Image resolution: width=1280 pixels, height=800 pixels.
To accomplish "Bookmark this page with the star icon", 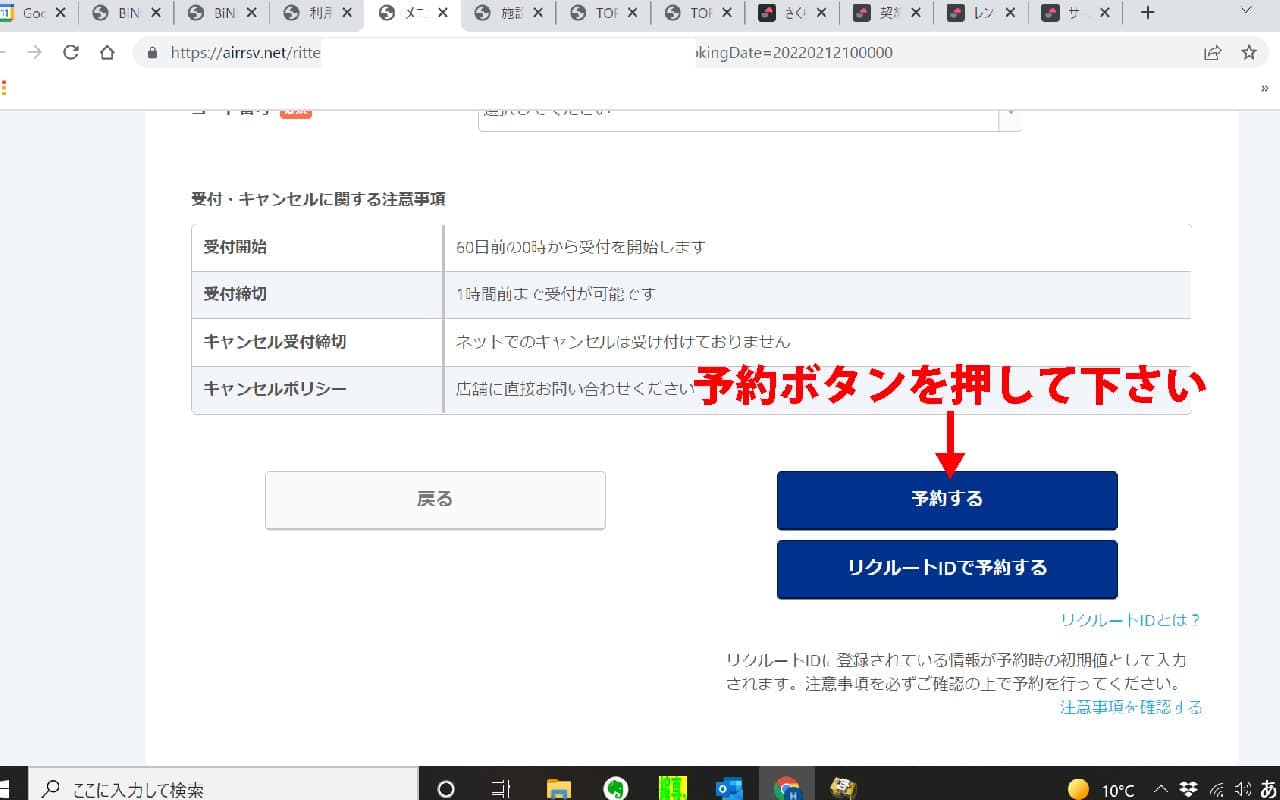I will (x=1248, y=53).
